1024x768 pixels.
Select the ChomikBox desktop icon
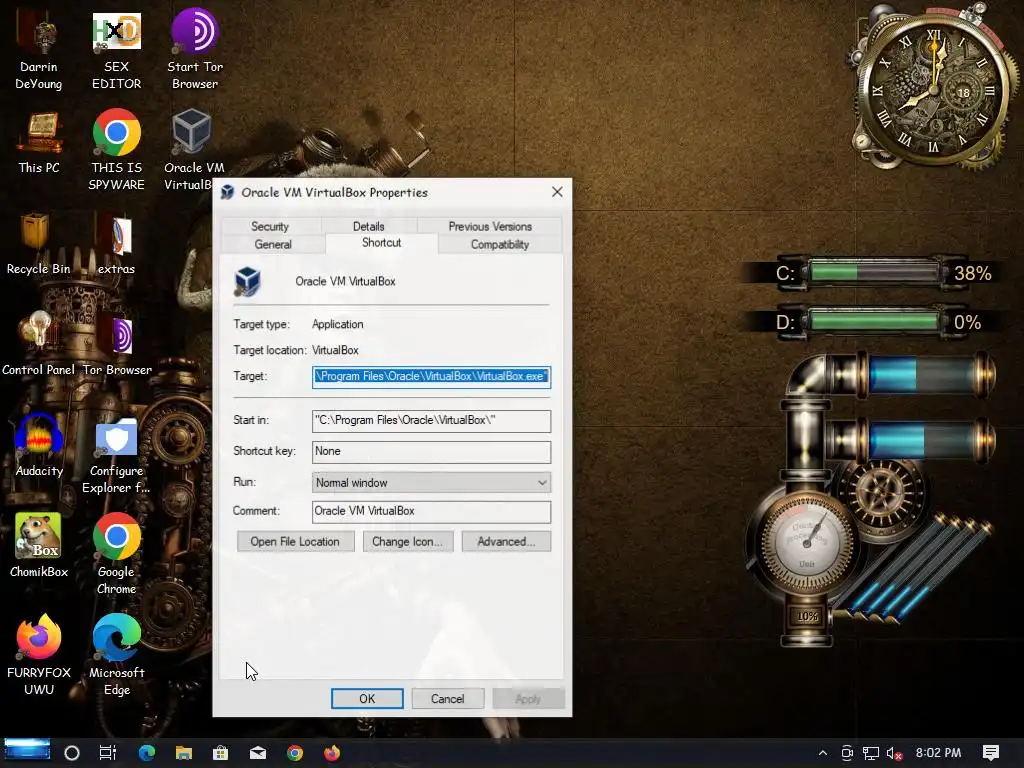click(39, 546)
